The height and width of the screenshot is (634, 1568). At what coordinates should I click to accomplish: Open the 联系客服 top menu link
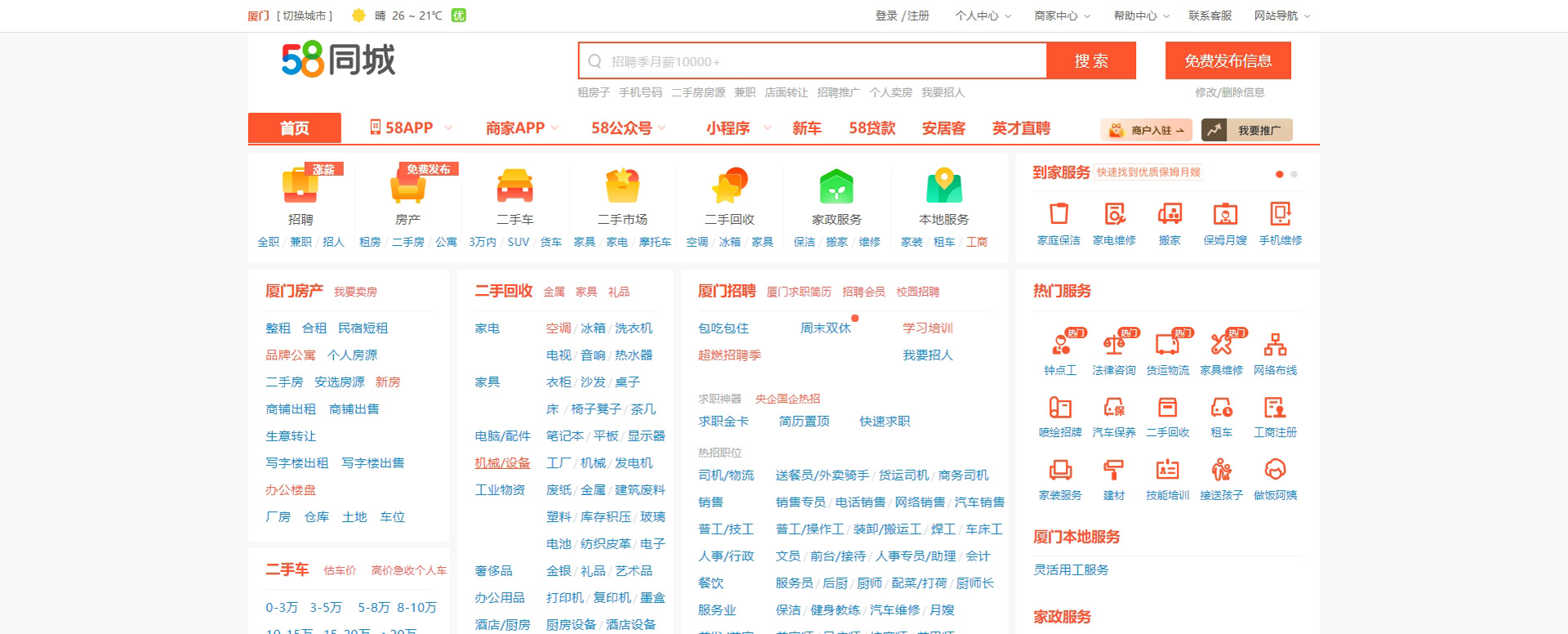click(1210, 16)
